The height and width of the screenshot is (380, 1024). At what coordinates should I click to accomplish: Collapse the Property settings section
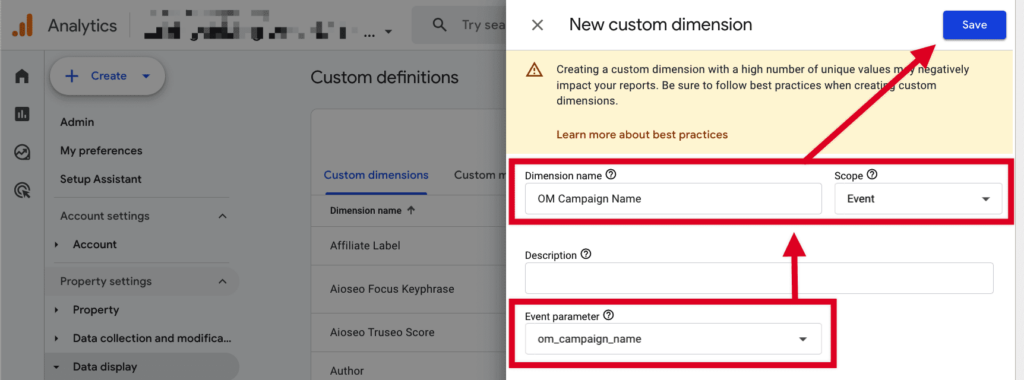pos(222,281)
